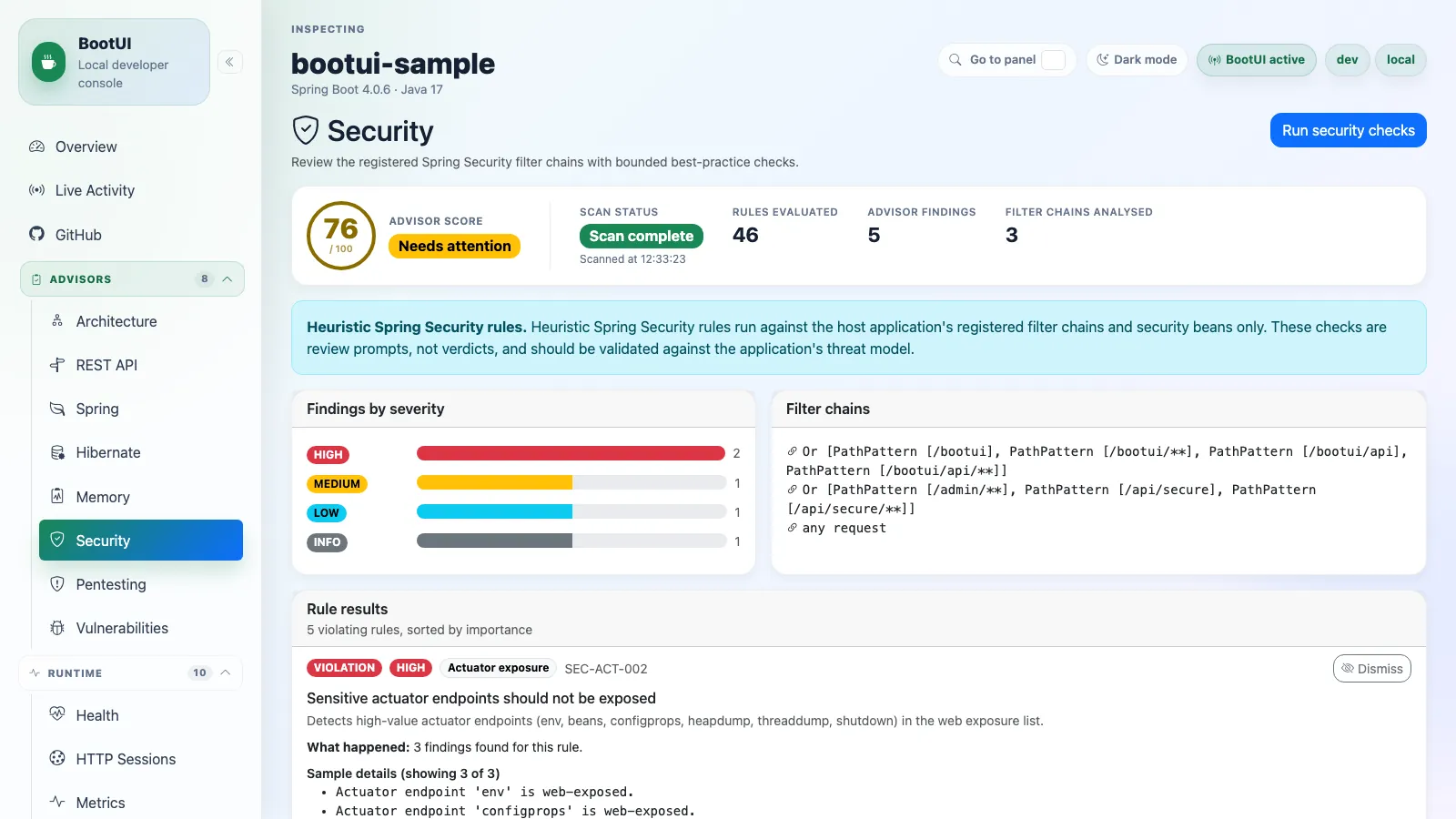Open the Pentesting advisor
The height and width of the screenshot is (819, 1456).
coord(141,584)
